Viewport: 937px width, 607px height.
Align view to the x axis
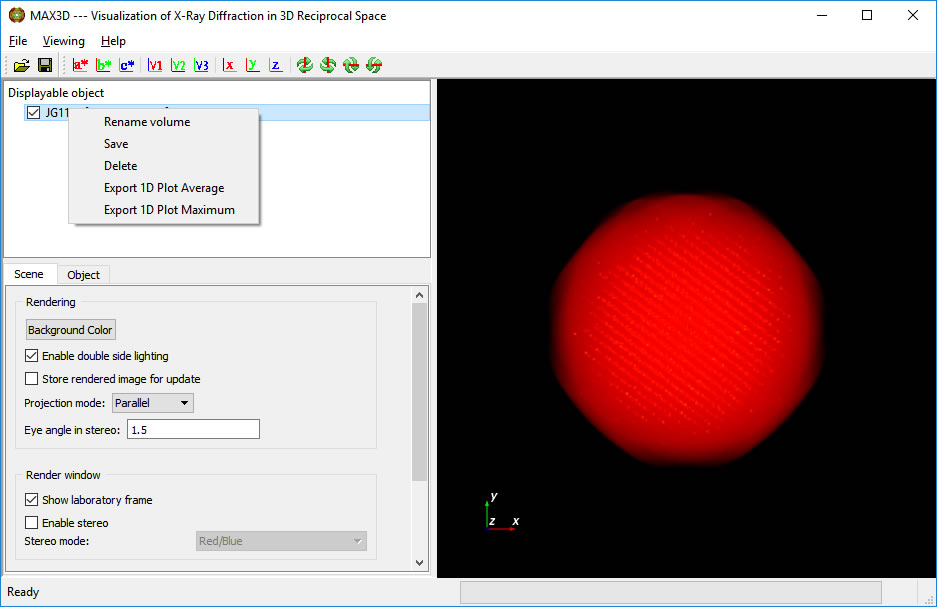229,65
